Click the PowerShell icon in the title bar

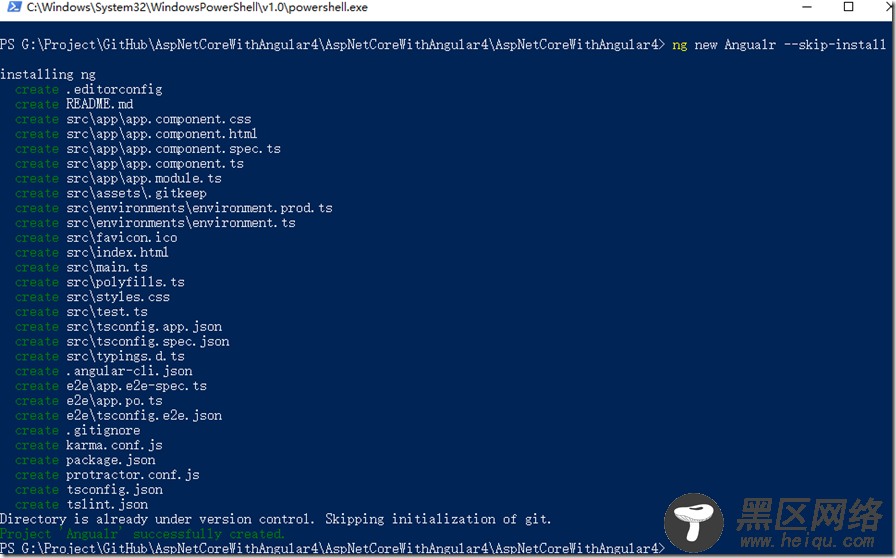[x=13, y=7]
